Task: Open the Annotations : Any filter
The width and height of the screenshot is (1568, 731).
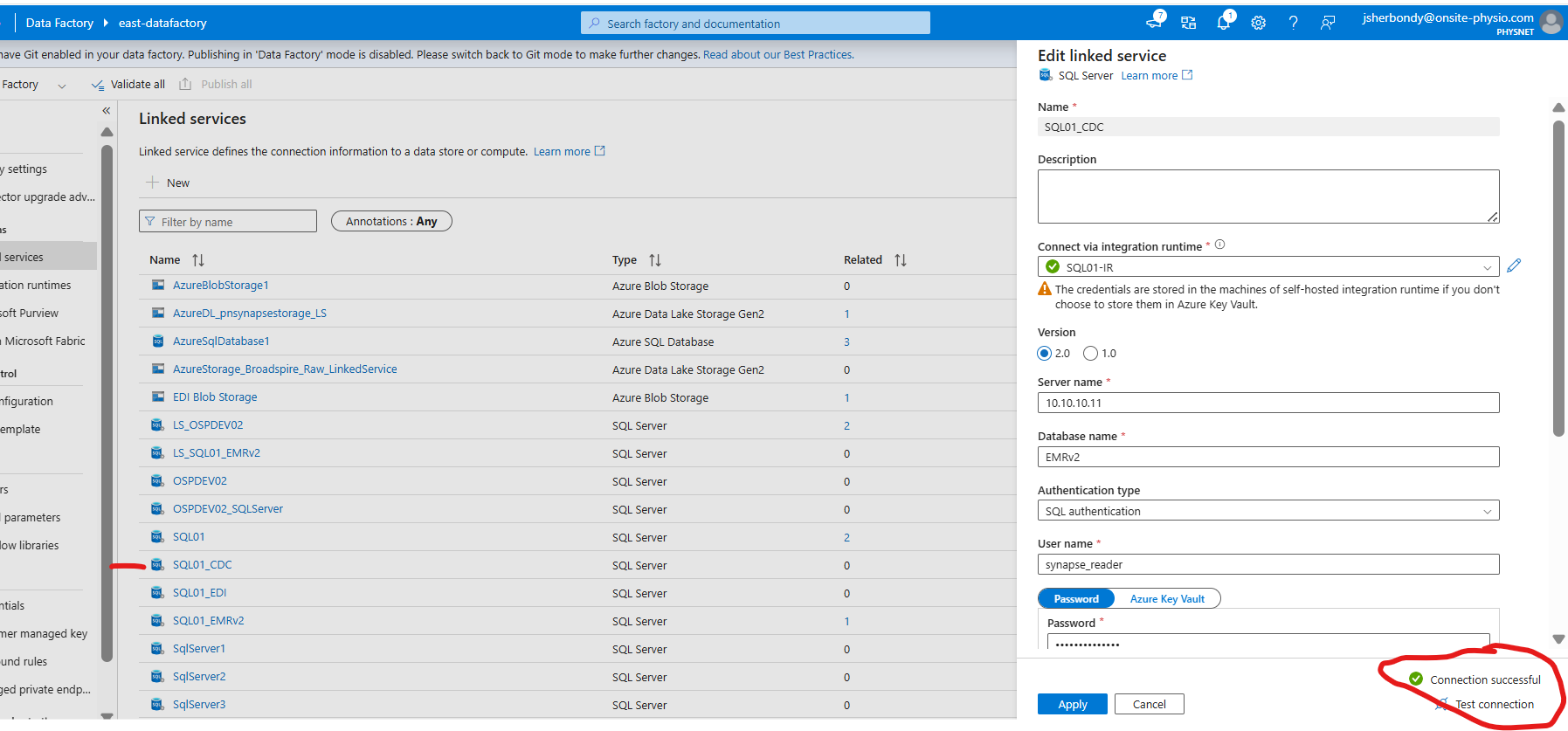Action: click(x=391, y=221)
